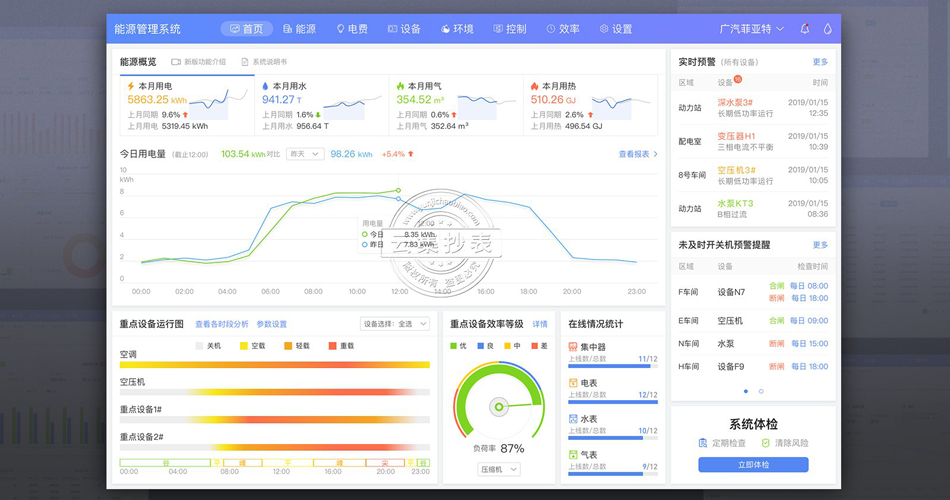Click the notification bell icon
The image size is (950, 500).
point(805,29)
